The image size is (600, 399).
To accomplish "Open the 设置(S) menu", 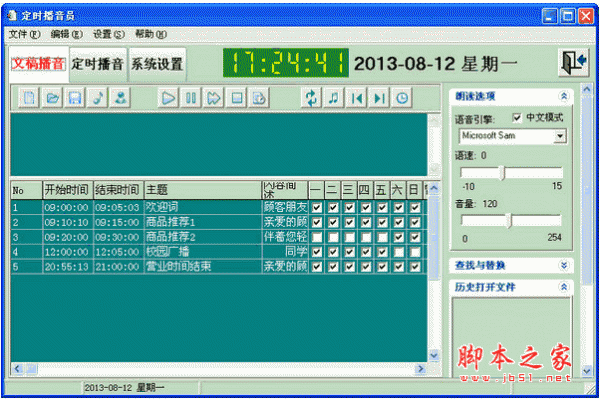I will (x=109, y=34).
